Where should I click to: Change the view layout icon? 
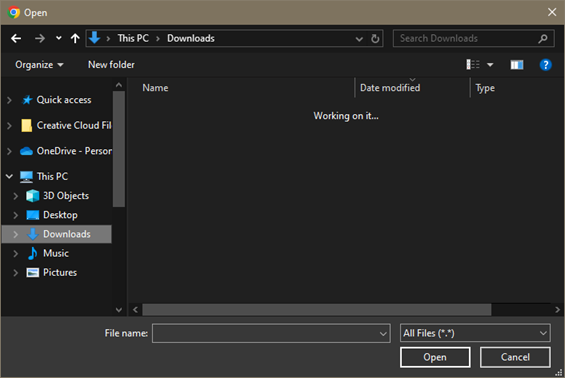(x=473, y=65)
